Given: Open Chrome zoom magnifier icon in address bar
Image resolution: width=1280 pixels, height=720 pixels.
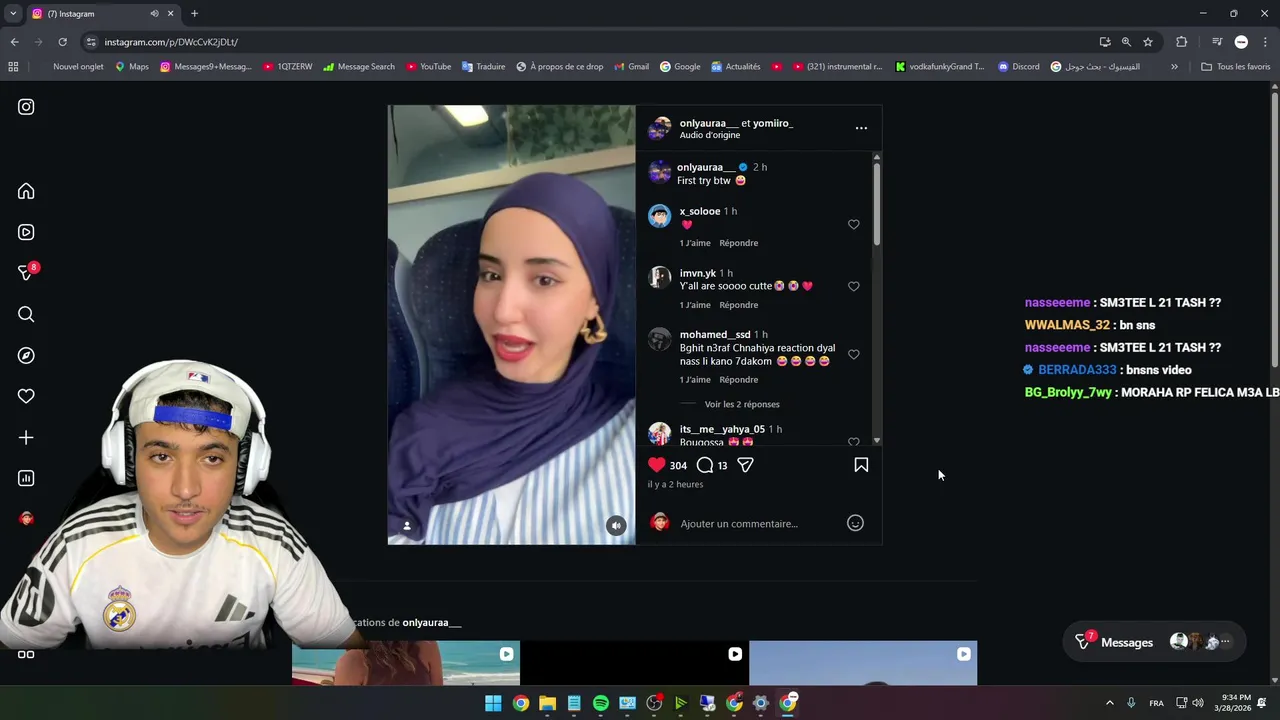Looking at the screenshot, I should coord(1126,42).
